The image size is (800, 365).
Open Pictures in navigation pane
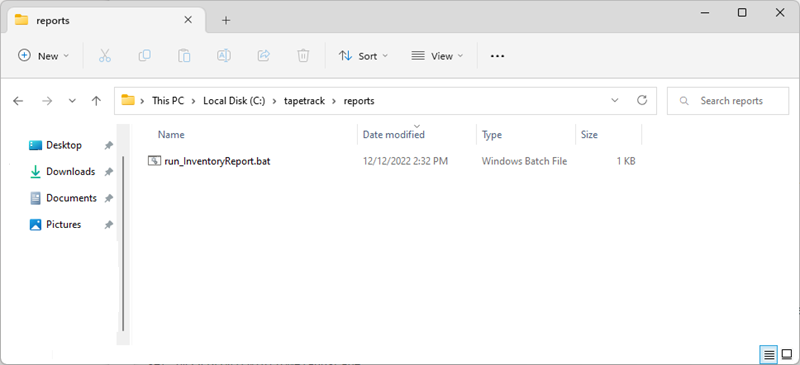pyautogui.click(x=63, y=225)
